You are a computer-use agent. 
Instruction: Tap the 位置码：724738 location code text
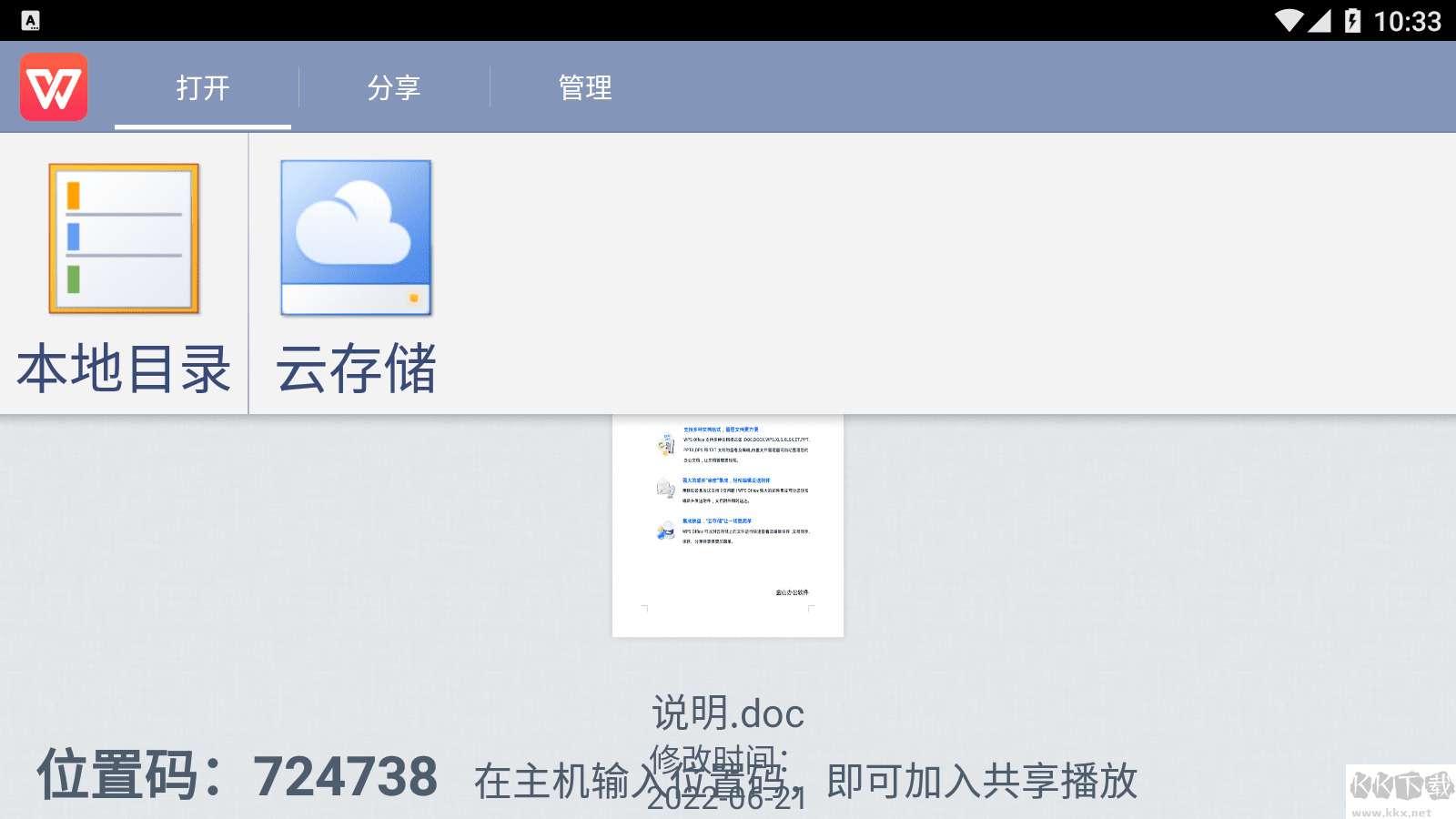238,776
